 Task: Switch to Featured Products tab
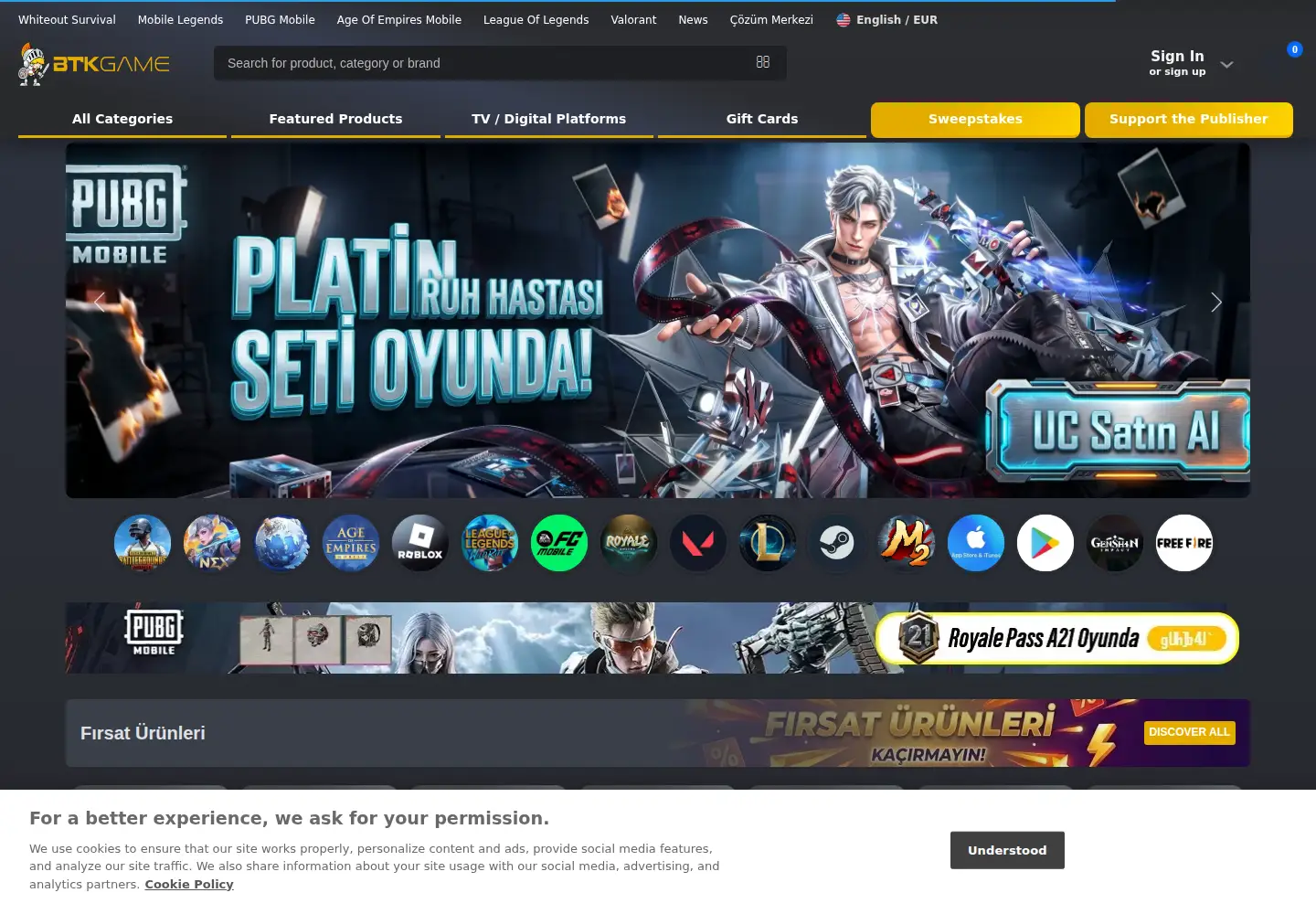point(335,120)
